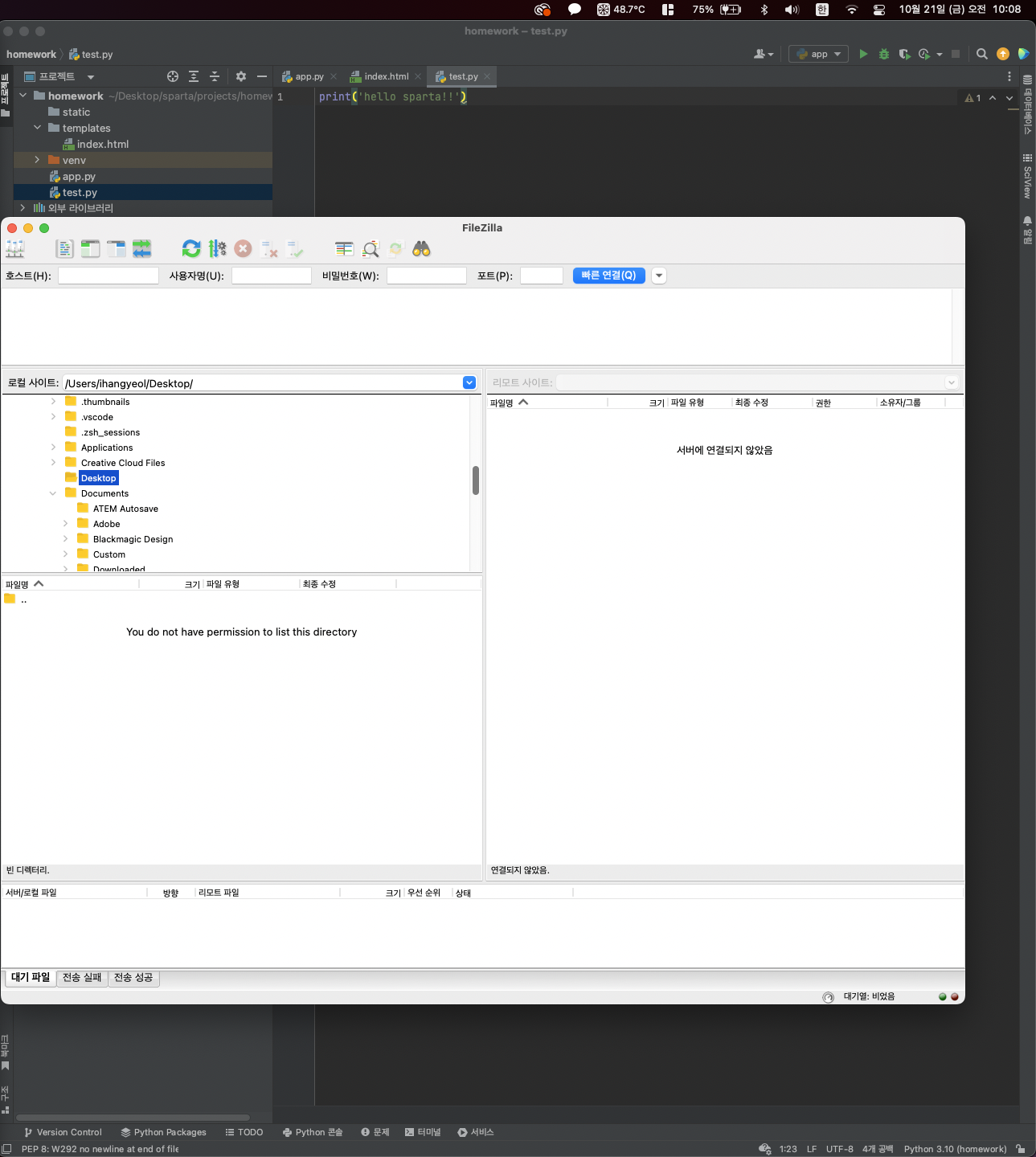Image resolution: width=1036 pixels, height=1157 pixels.
Task: Focus the port field 포트
Action: 542,276
